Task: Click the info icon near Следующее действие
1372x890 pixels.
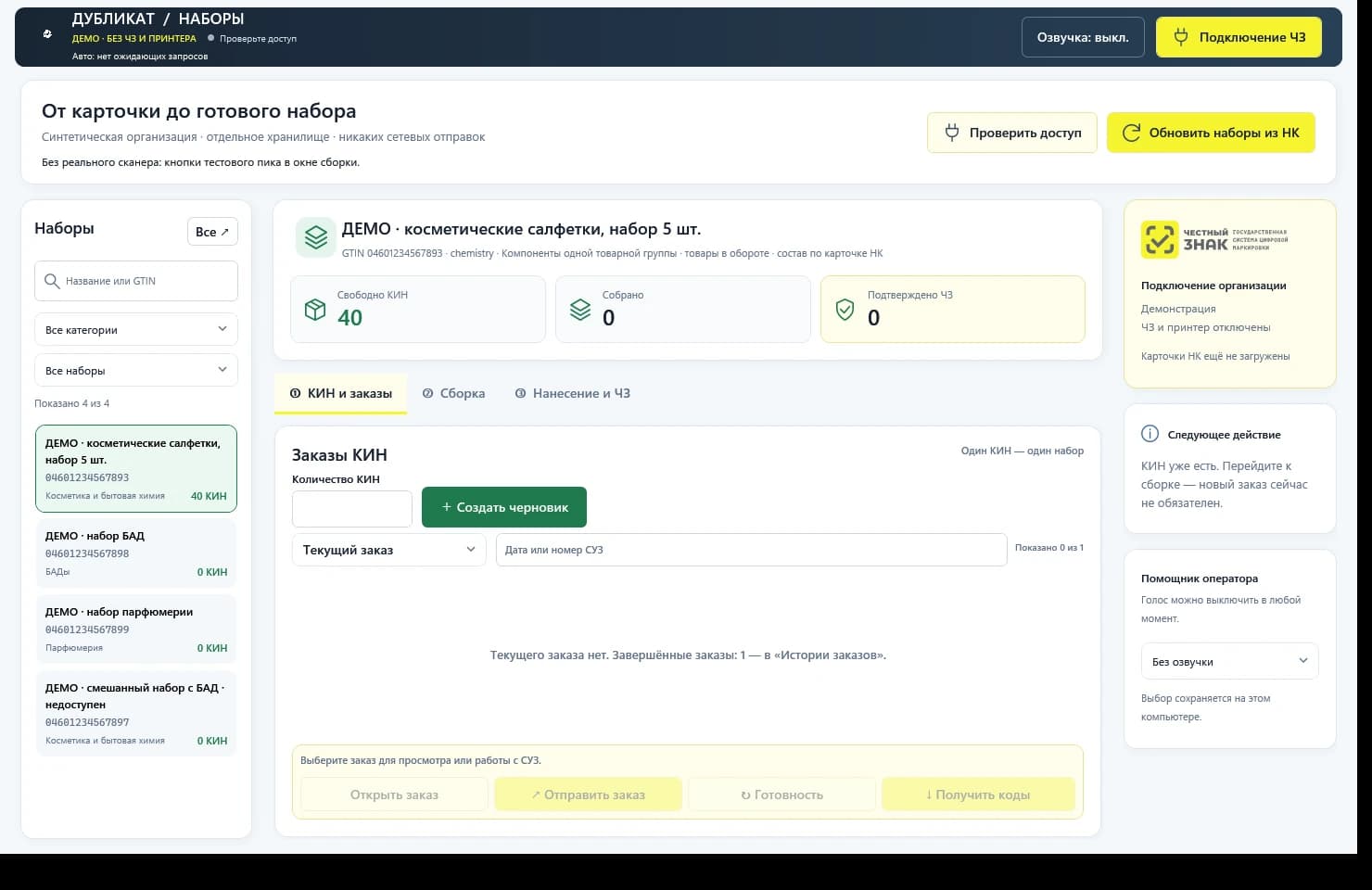Action: click(x=1150, y=434)
